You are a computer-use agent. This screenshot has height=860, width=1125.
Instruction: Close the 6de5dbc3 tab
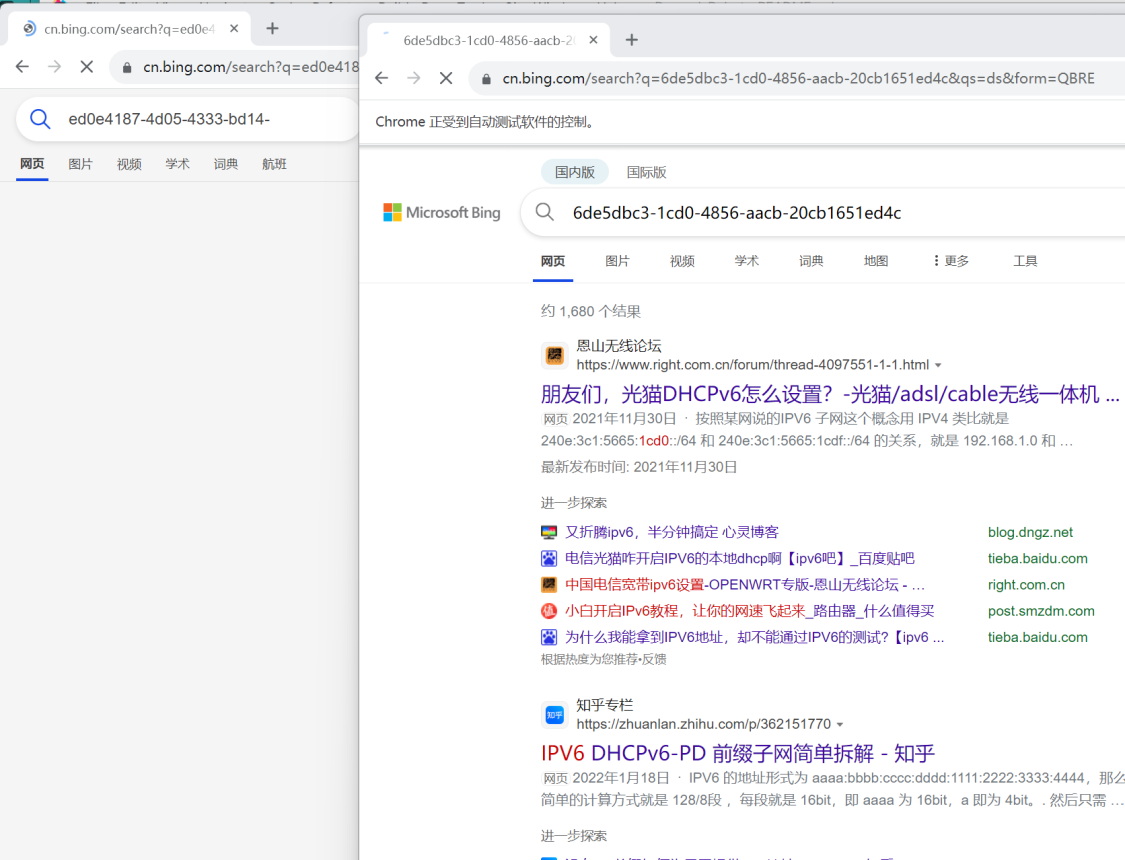click(x=593, y=40)
